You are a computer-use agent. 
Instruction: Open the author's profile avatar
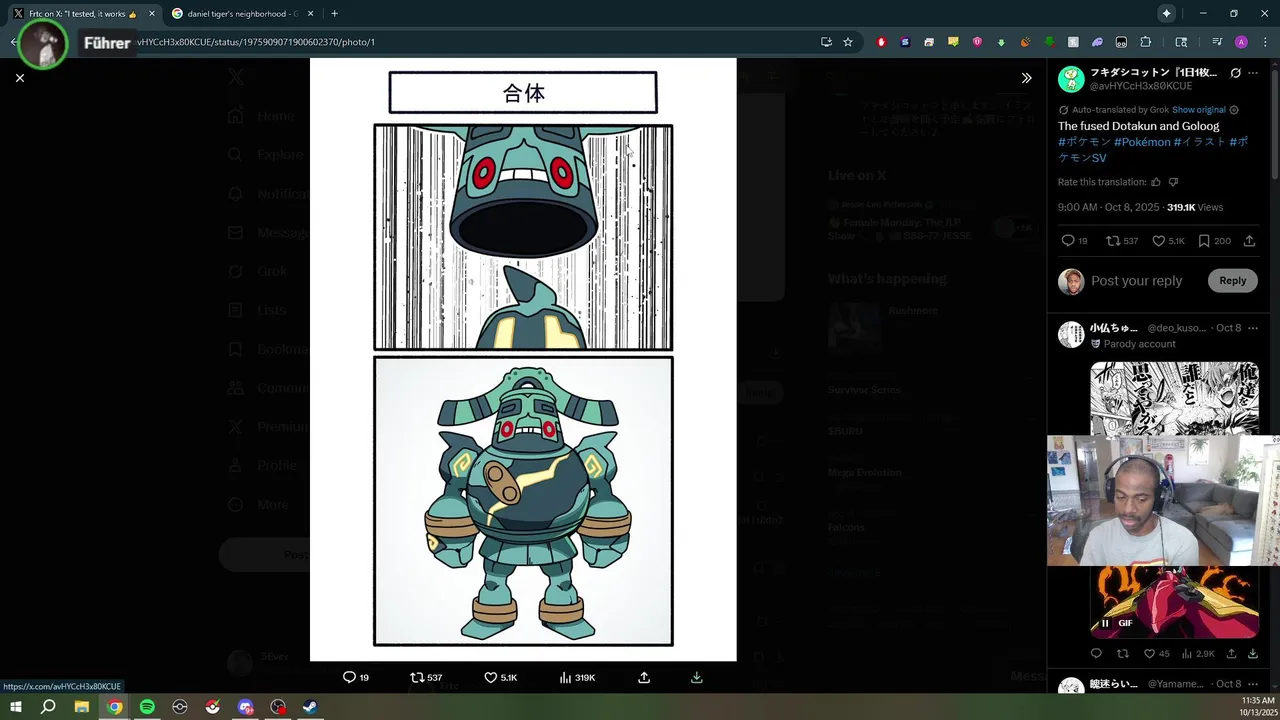[1071, 79]
